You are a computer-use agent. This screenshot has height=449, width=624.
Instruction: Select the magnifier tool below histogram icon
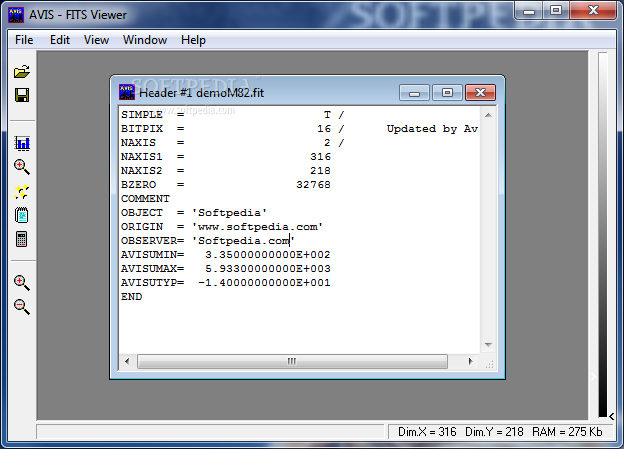(x=22, y=167)
